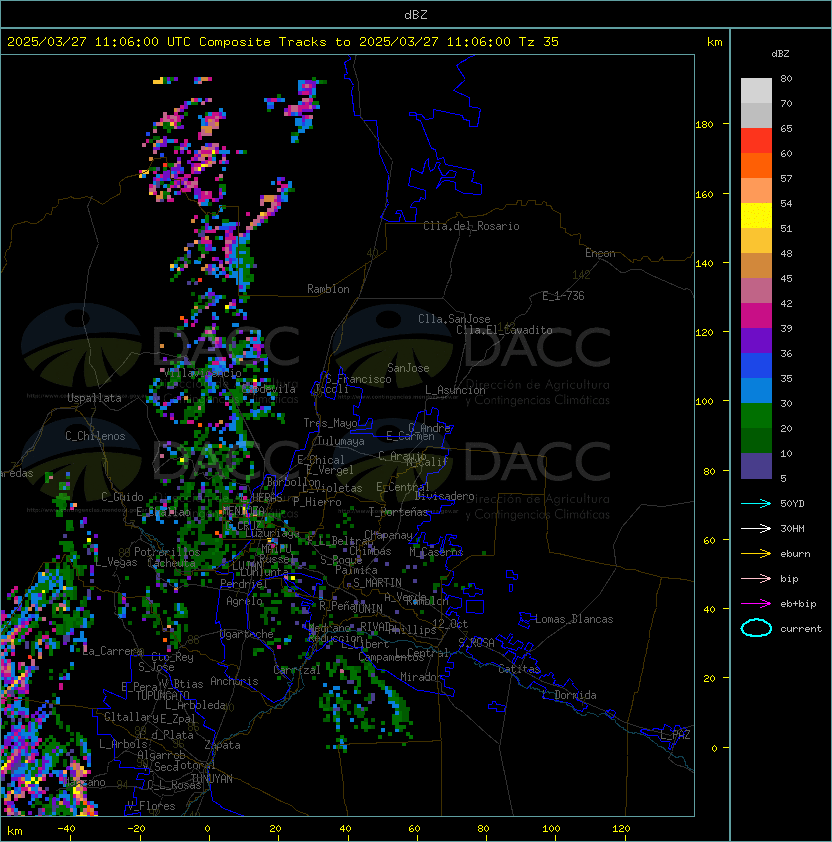Pick the slate purple 5-10 dBZ swatch
The height and width of the screenshot is (842, 832).
point(756,466)
